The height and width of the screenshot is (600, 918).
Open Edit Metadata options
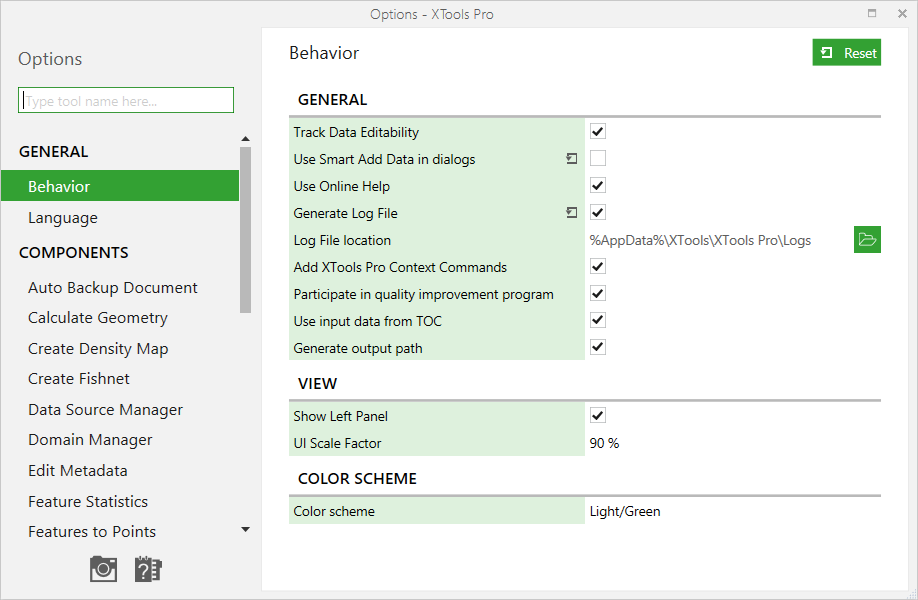77,471
